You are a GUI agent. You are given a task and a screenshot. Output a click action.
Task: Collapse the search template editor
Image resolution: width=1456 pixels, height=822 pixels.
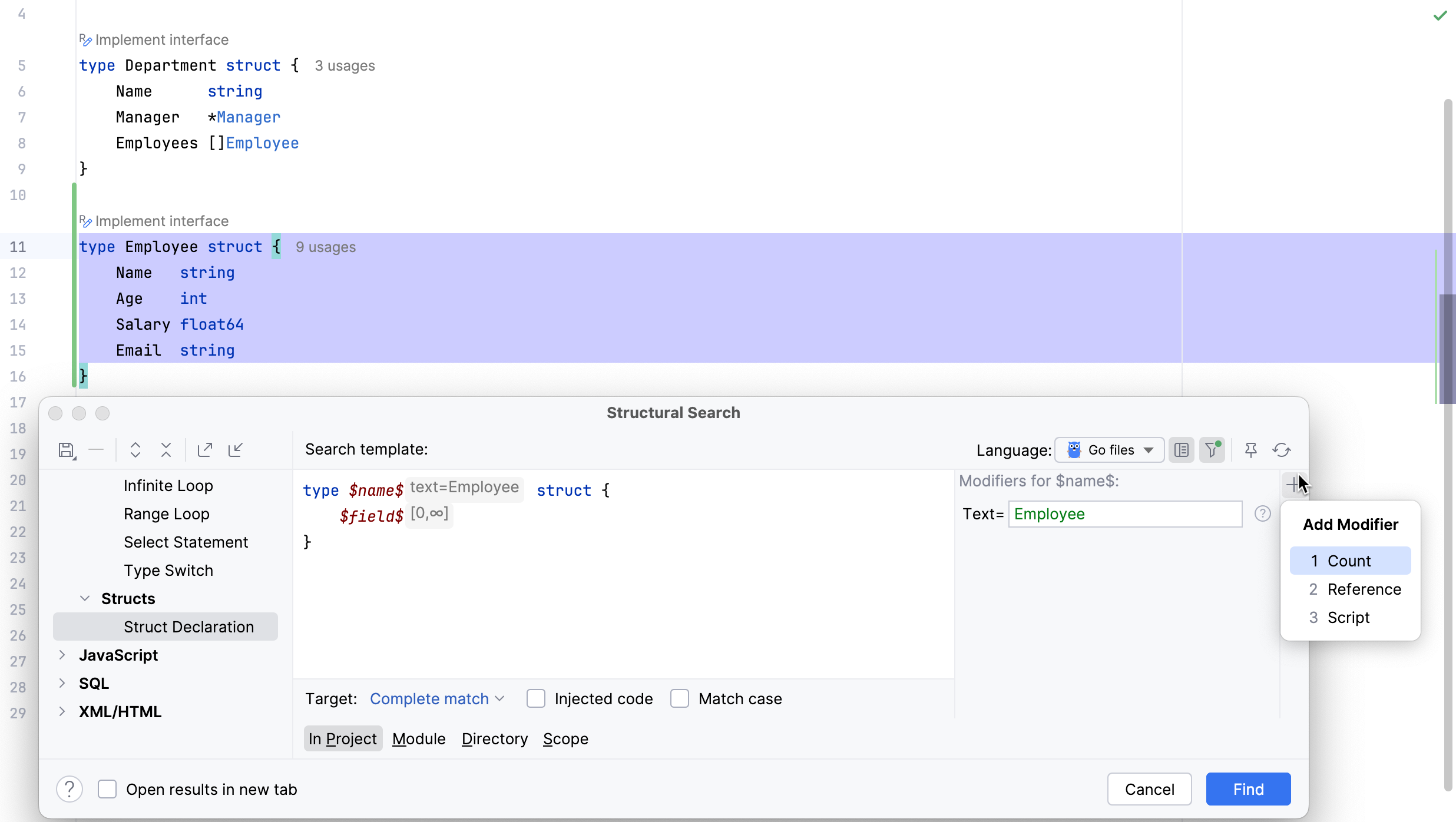pos(166,449)
